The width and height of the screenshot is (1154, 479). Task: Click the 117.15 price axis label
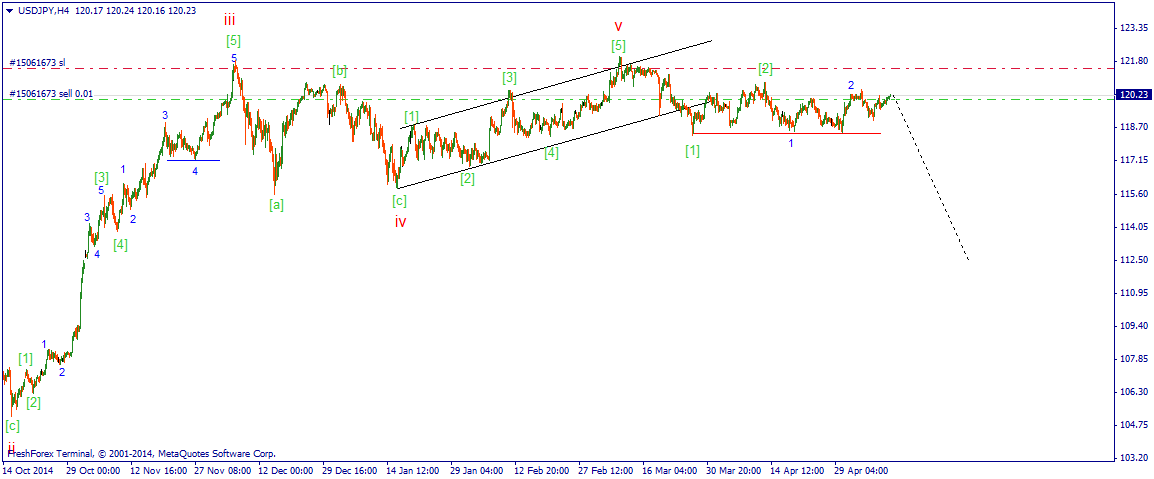(x=1134, y=160)
